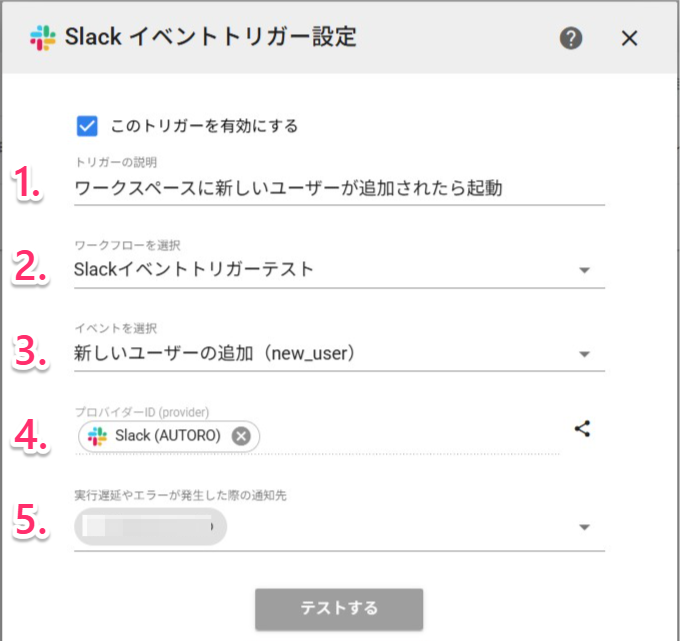Click the Slack icon inside the AUTORO chip
This screenshot has width=680, height=641.
(97, 436)
